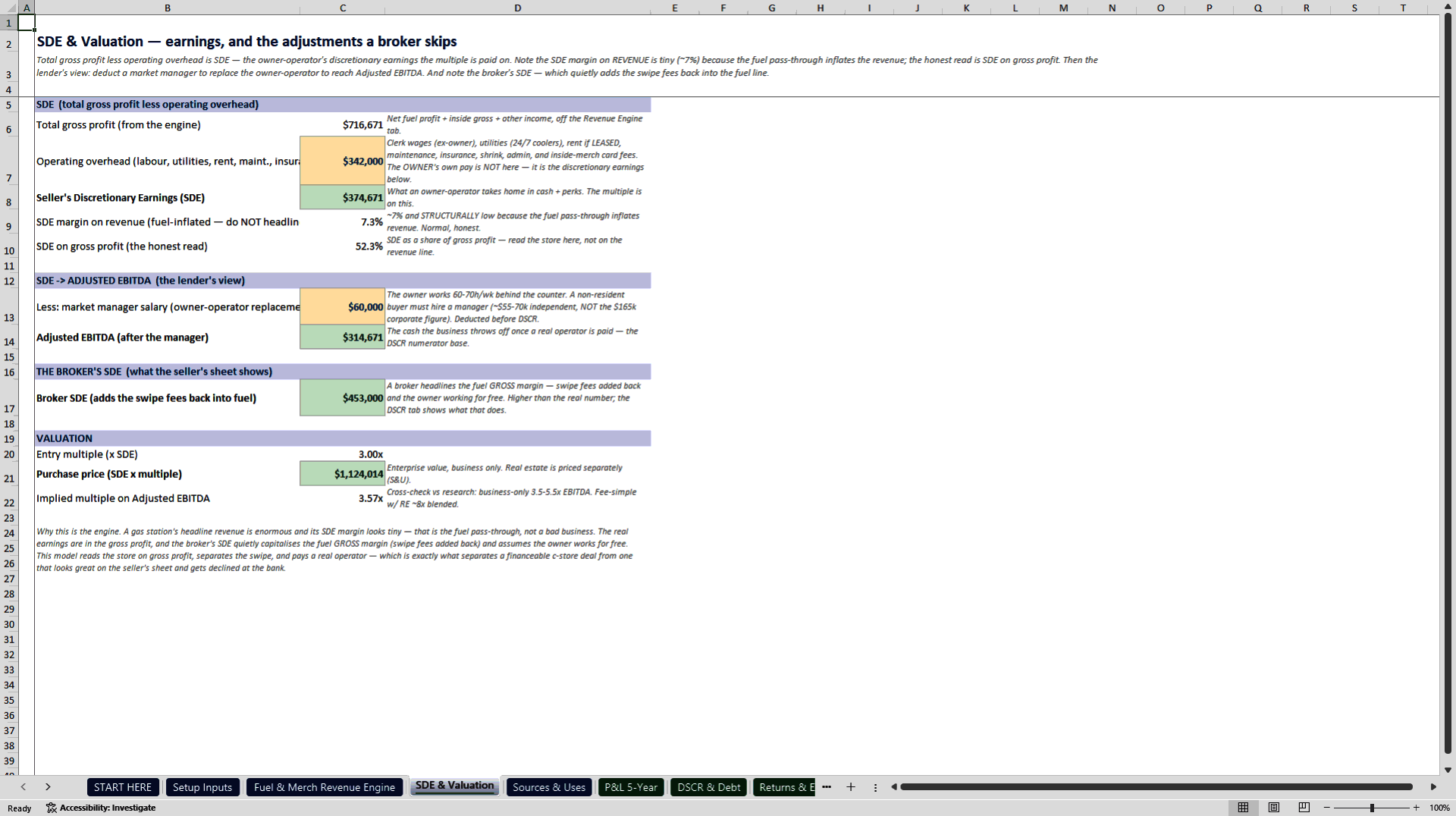1456x816 pixels.
Task: Switch to the Setup Inputs tab
Action: click(202, 787)
